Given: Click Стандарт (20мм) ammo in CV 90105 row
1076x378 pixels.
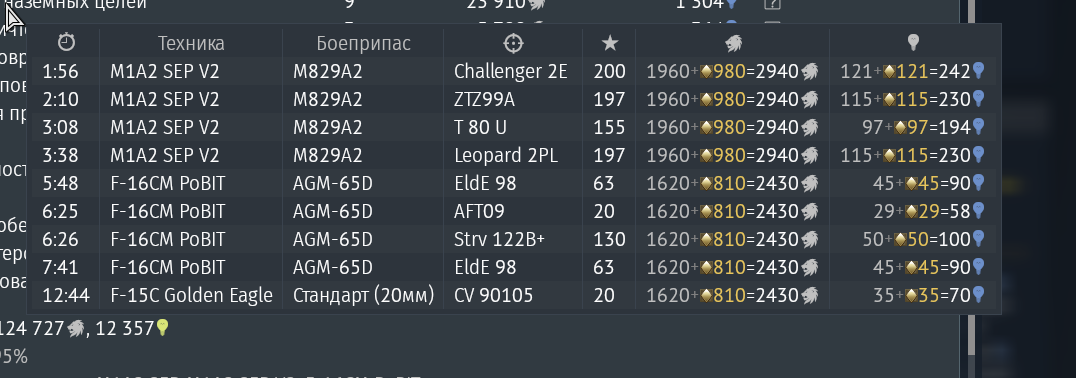Looking at the screenshot, I should pos(364,296).
